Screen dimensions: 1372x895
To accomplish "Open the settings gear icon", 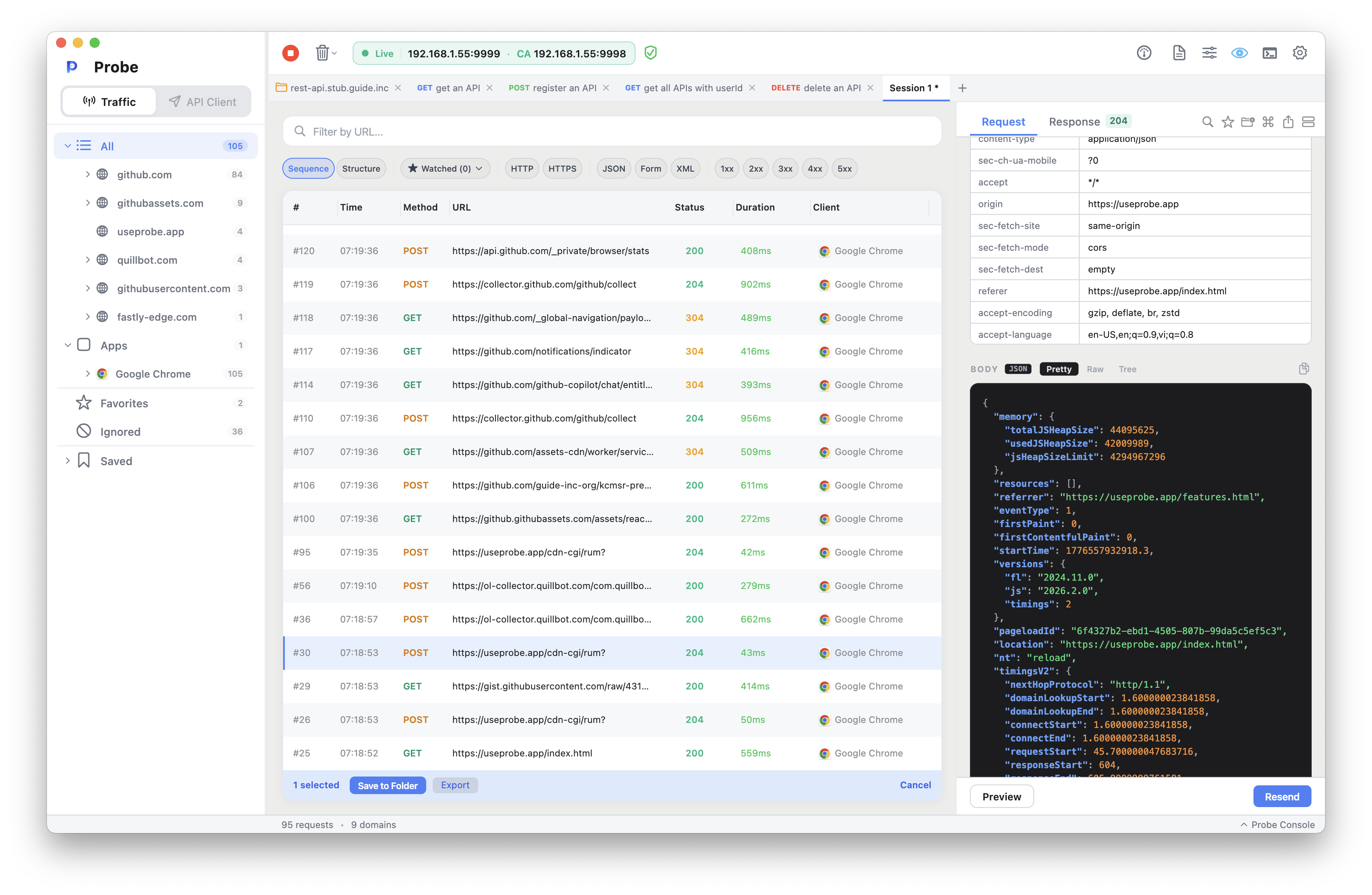I will click(x=1300, y=53).
